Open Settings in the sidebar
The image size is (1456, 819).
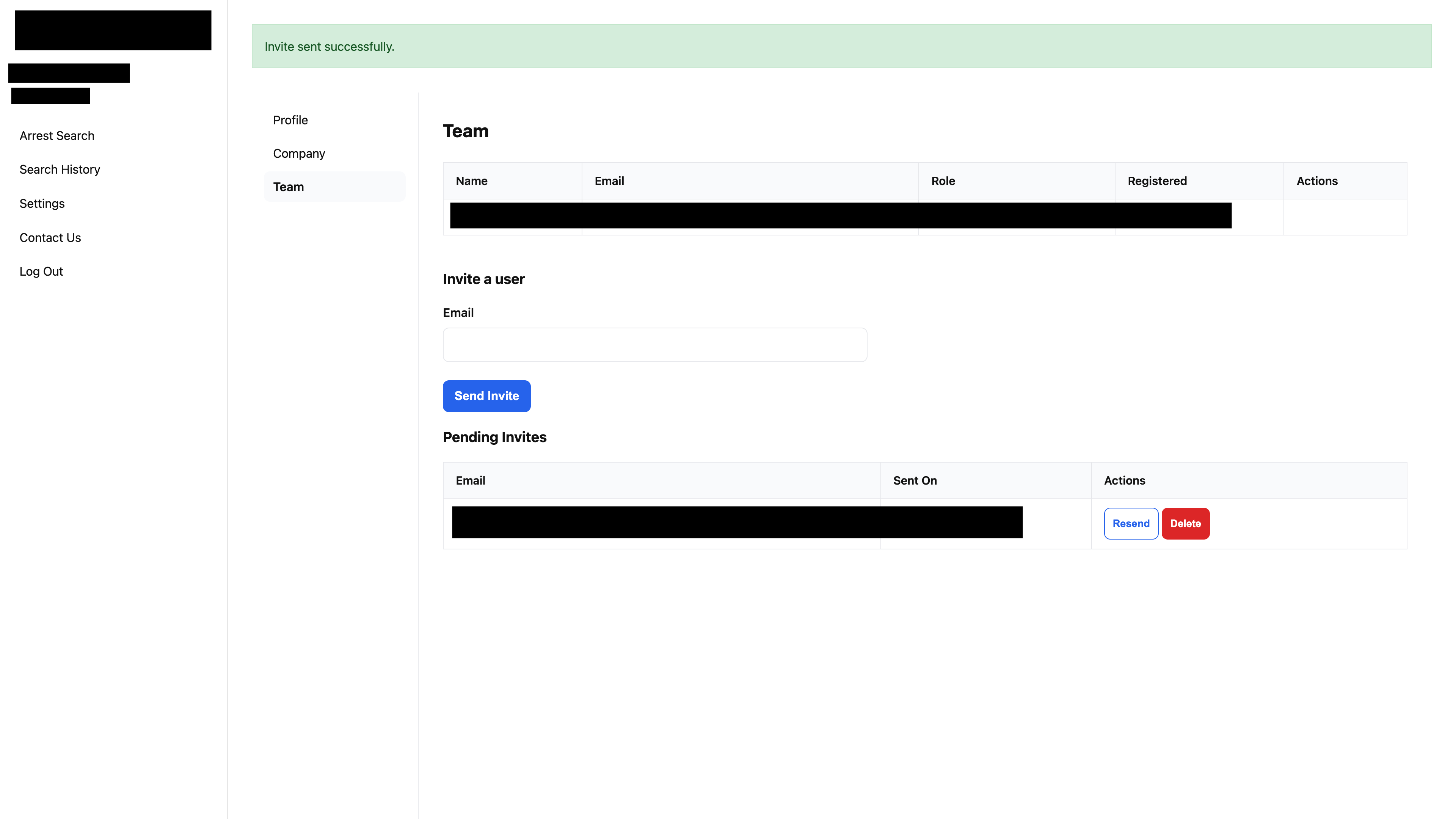coord(42,204)
